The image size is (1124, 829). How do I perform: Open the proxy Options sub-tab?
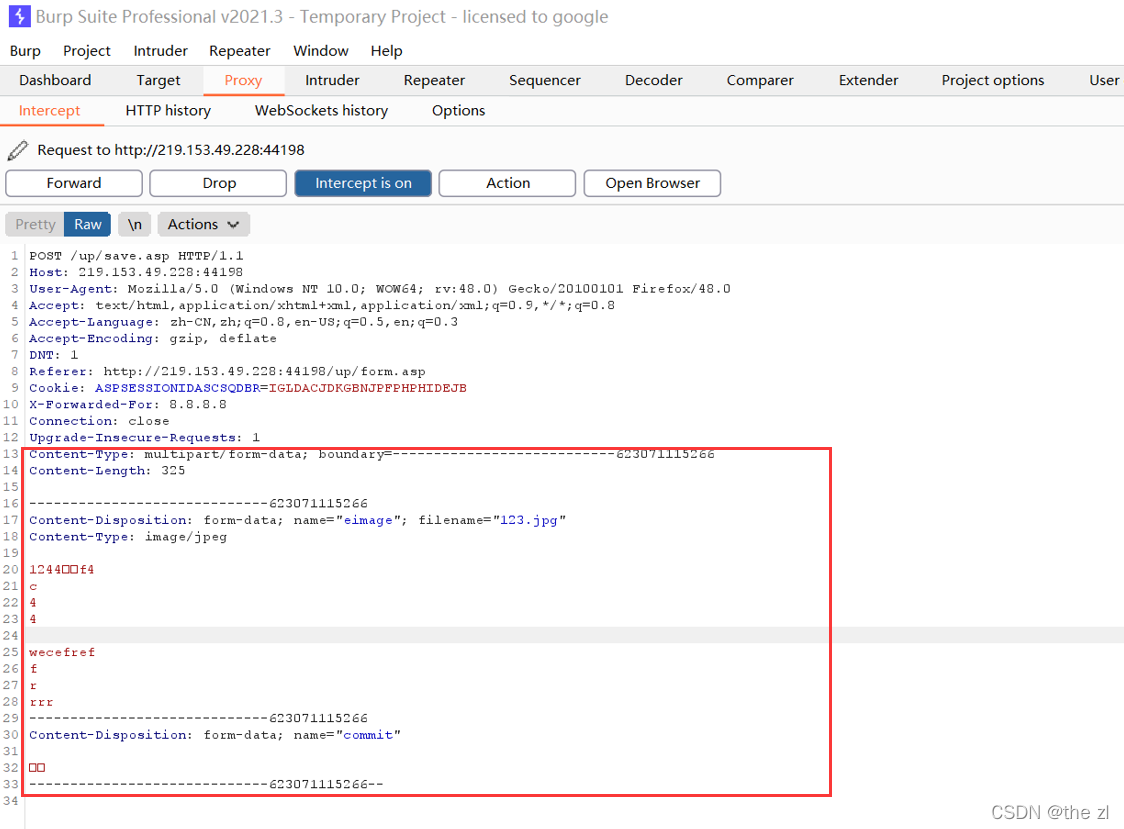point(458,110)
